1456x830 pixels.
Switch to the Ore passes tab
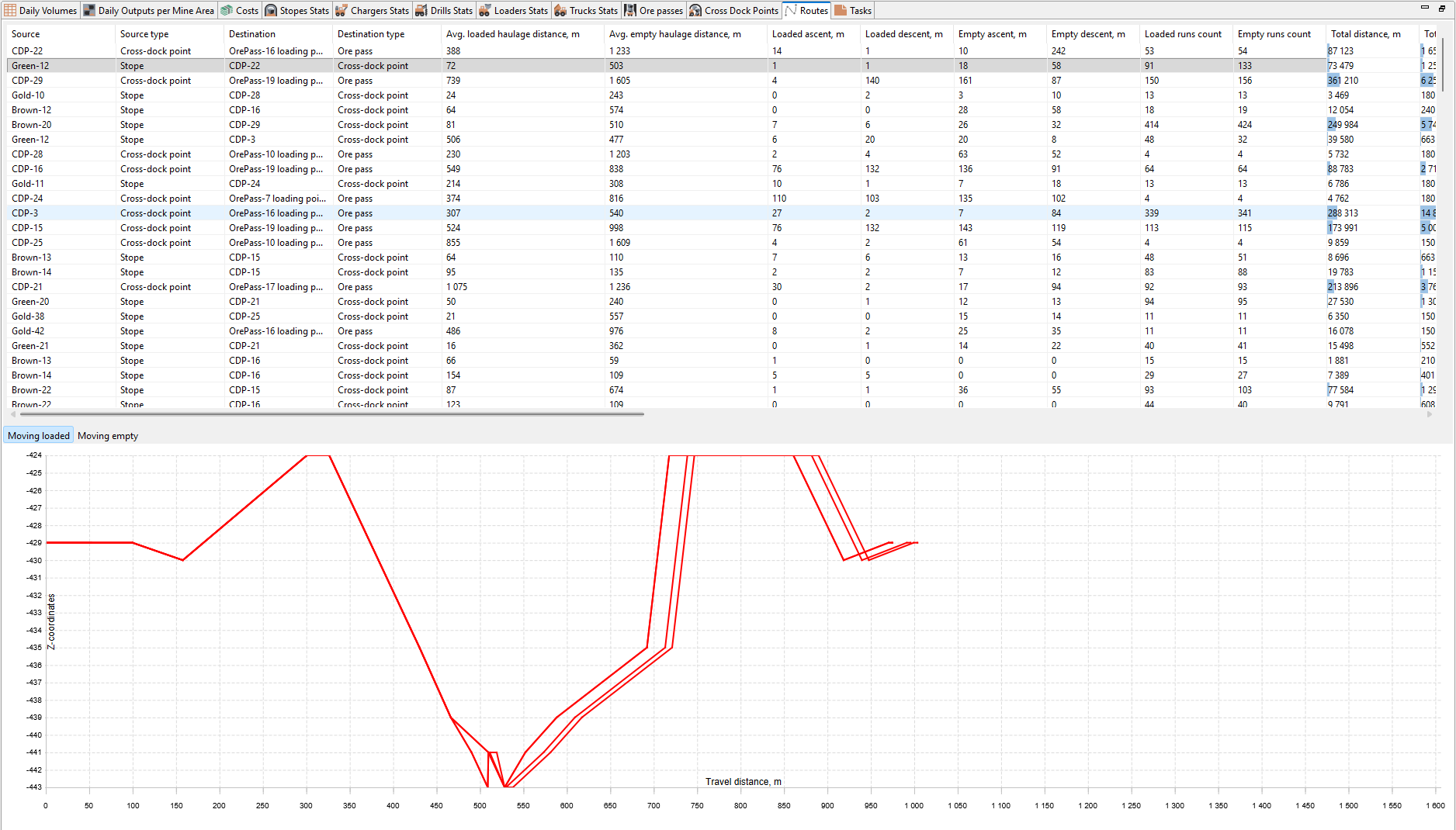click(x=653, y=10)
